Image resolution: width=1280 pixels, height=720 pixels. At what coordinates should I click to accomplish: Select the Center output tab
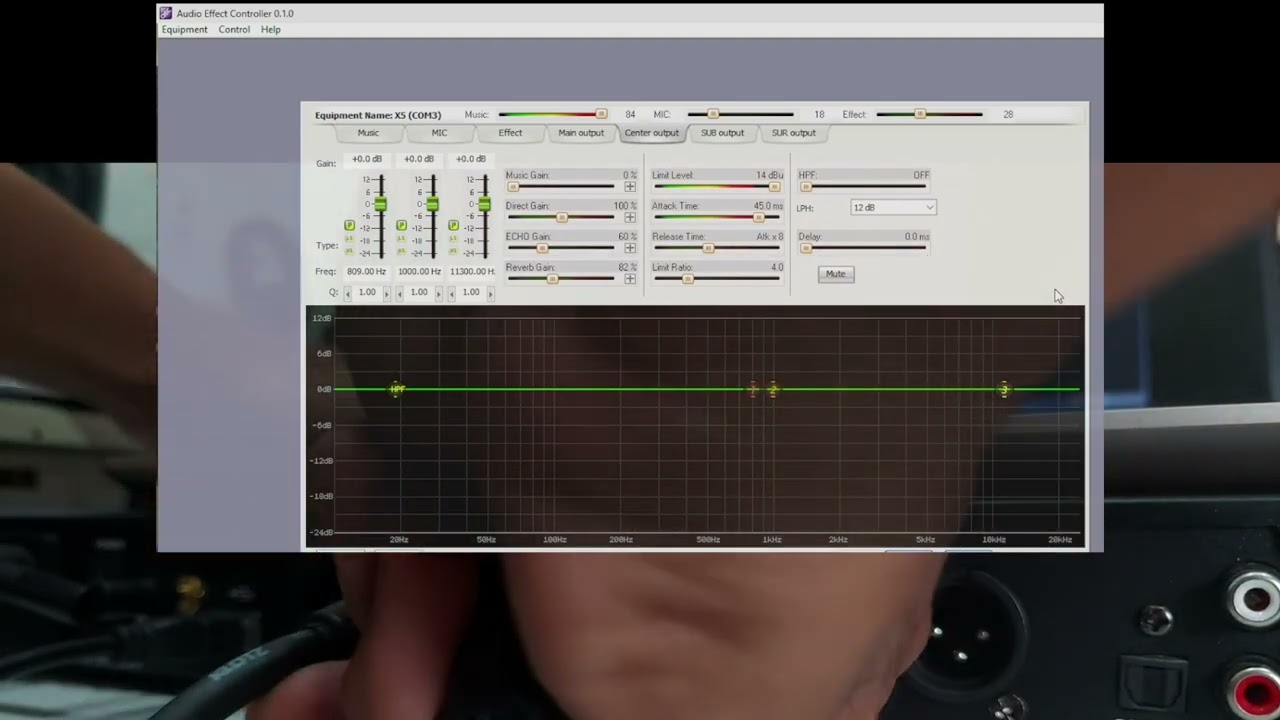[x=651, y=133]
